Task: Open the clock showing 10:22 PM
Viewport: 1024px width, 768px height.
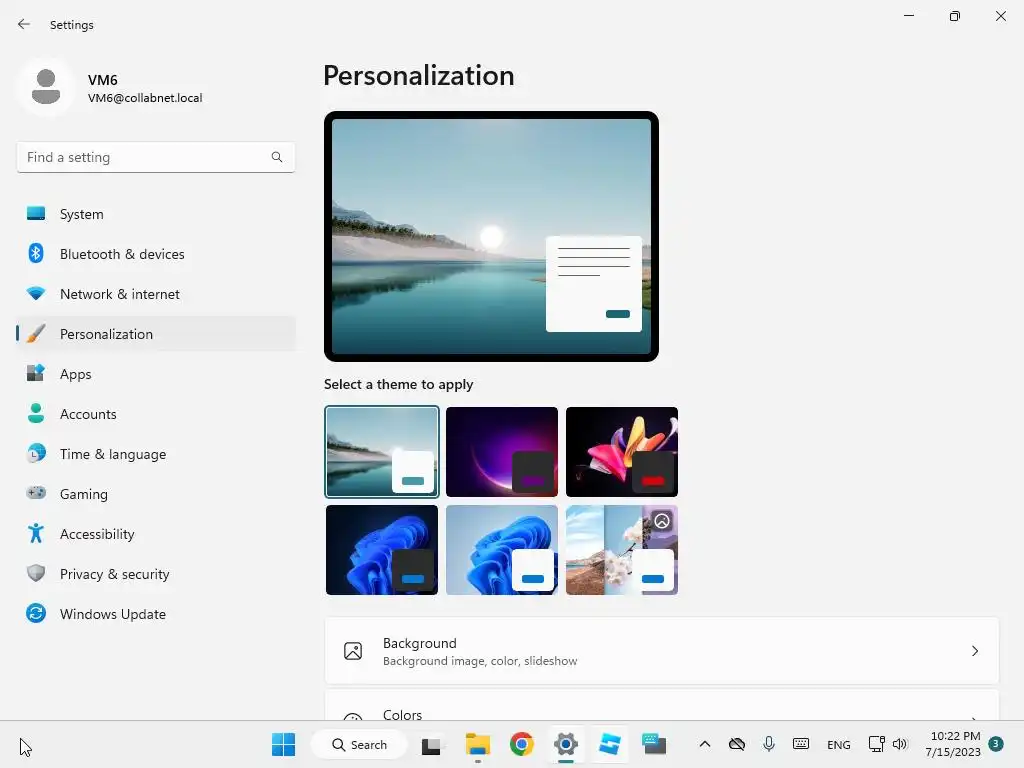Action: (953, 744)
